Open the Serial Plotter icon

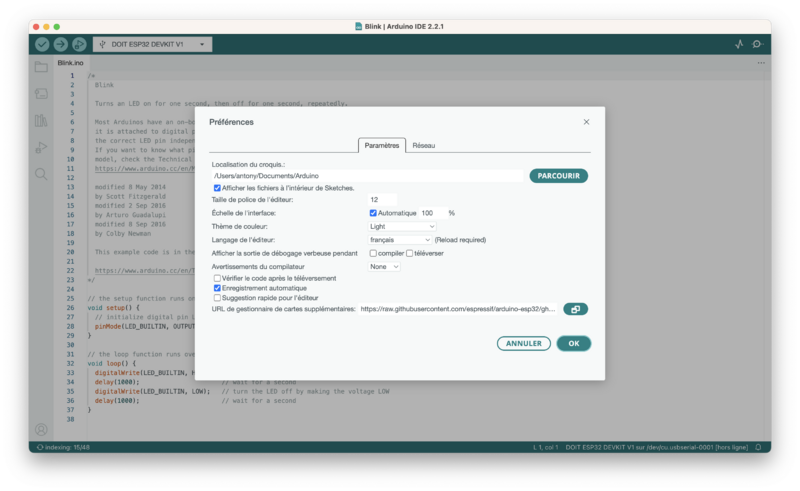[739, 44]
